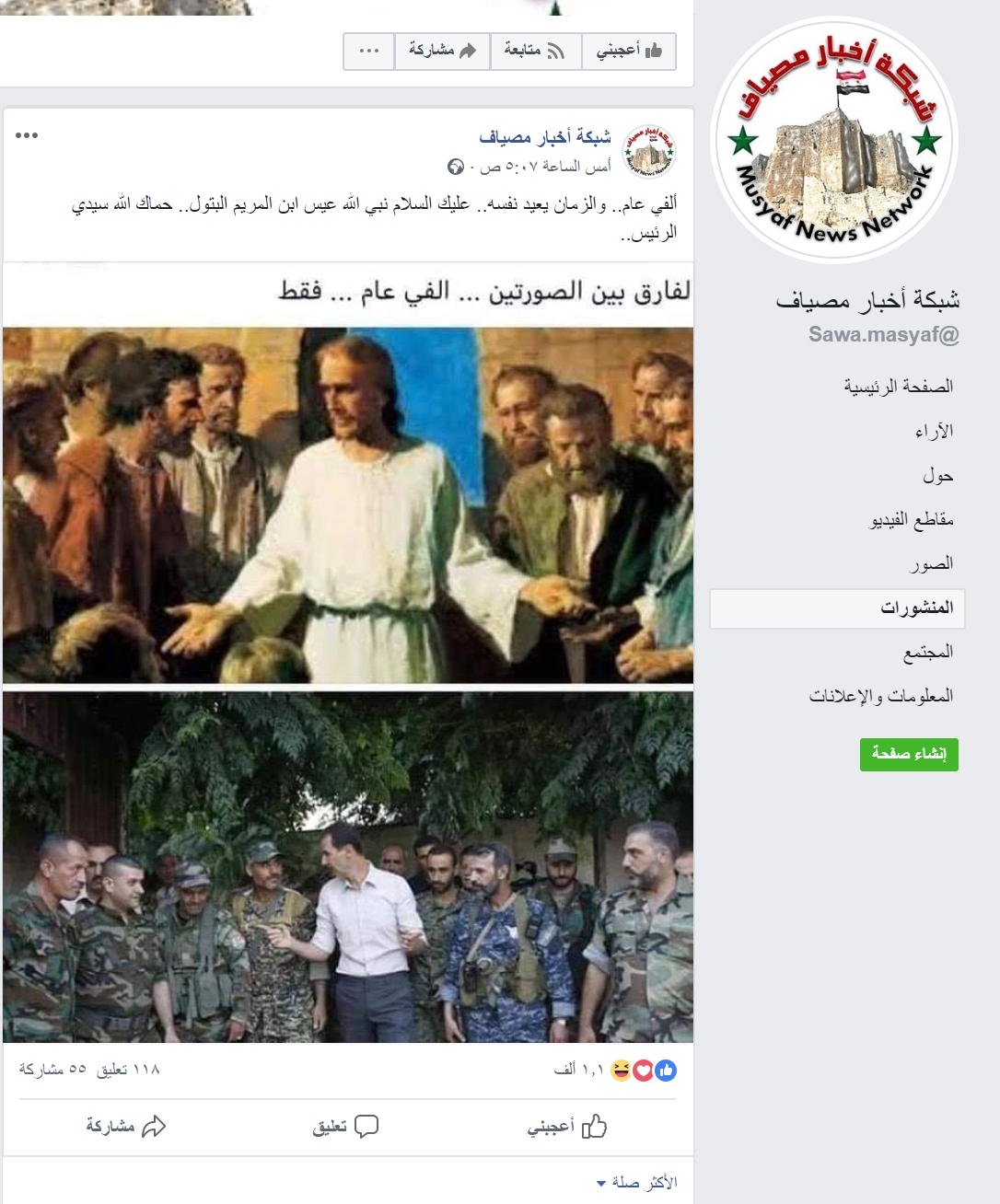Click the globe privacy icon beside the post time
The image size is (1000, 1204).
coord(456,167)
